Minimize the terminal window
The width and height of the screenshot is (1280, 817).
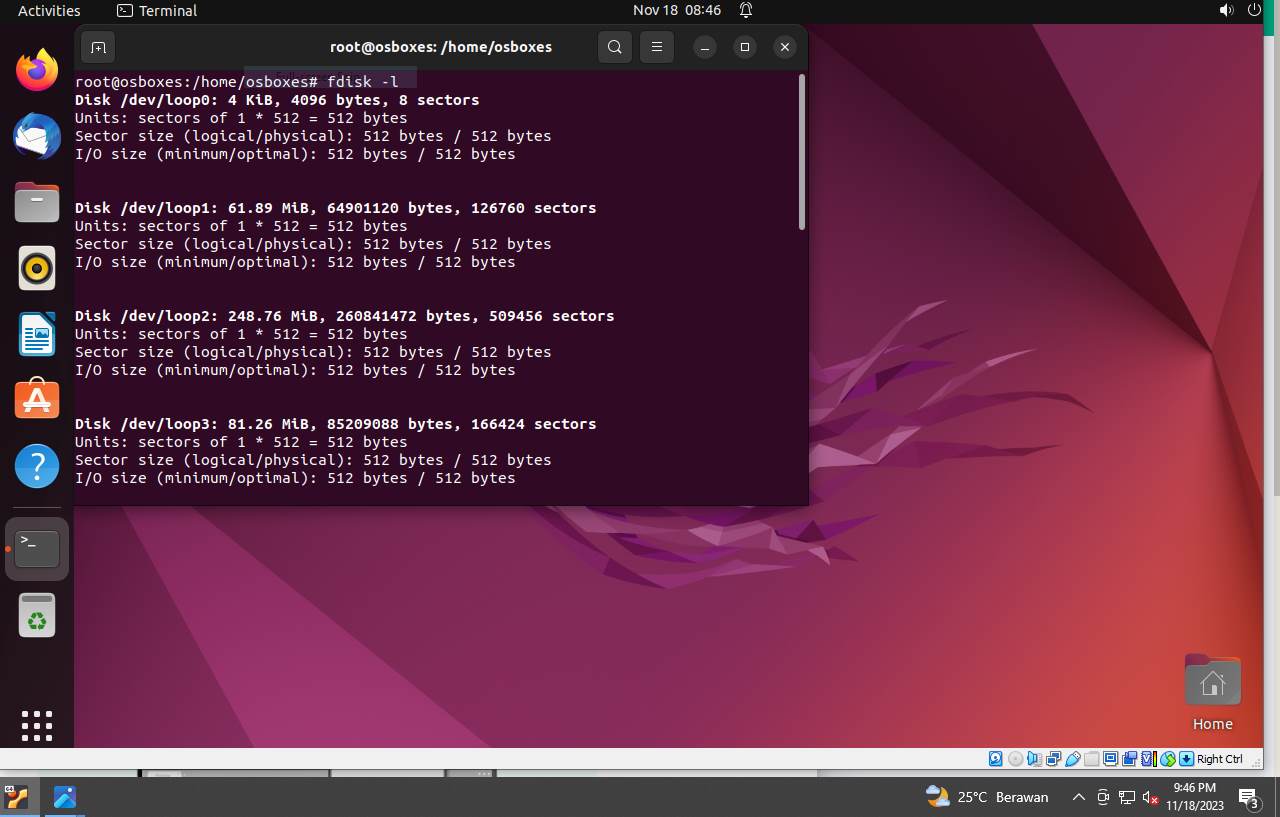click(x=705, y=47)
